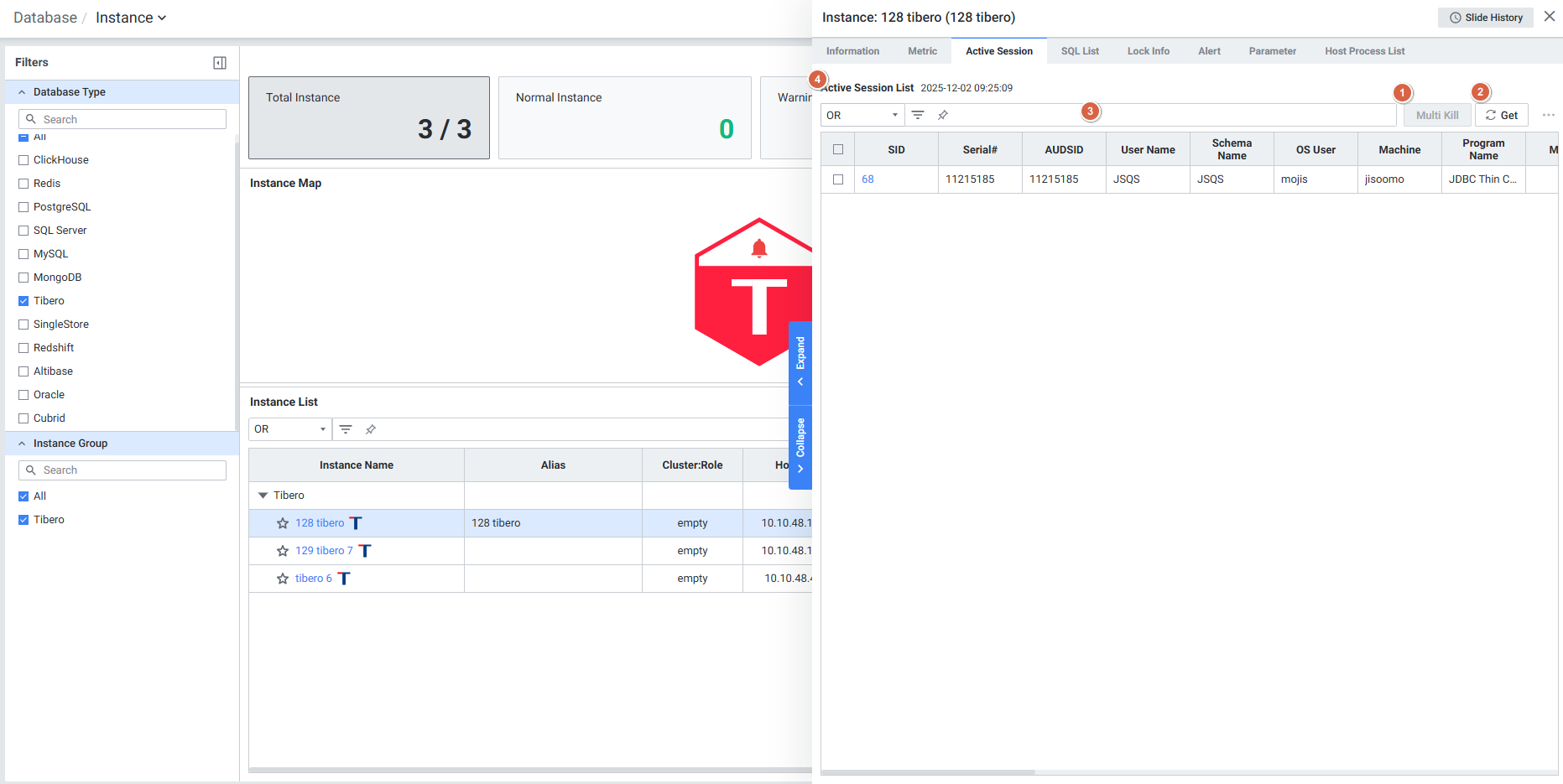This screenshot has height=784, width=1563.
Task: Collapse the Tibero group in Instance List
Action: (x=263, y=496)
